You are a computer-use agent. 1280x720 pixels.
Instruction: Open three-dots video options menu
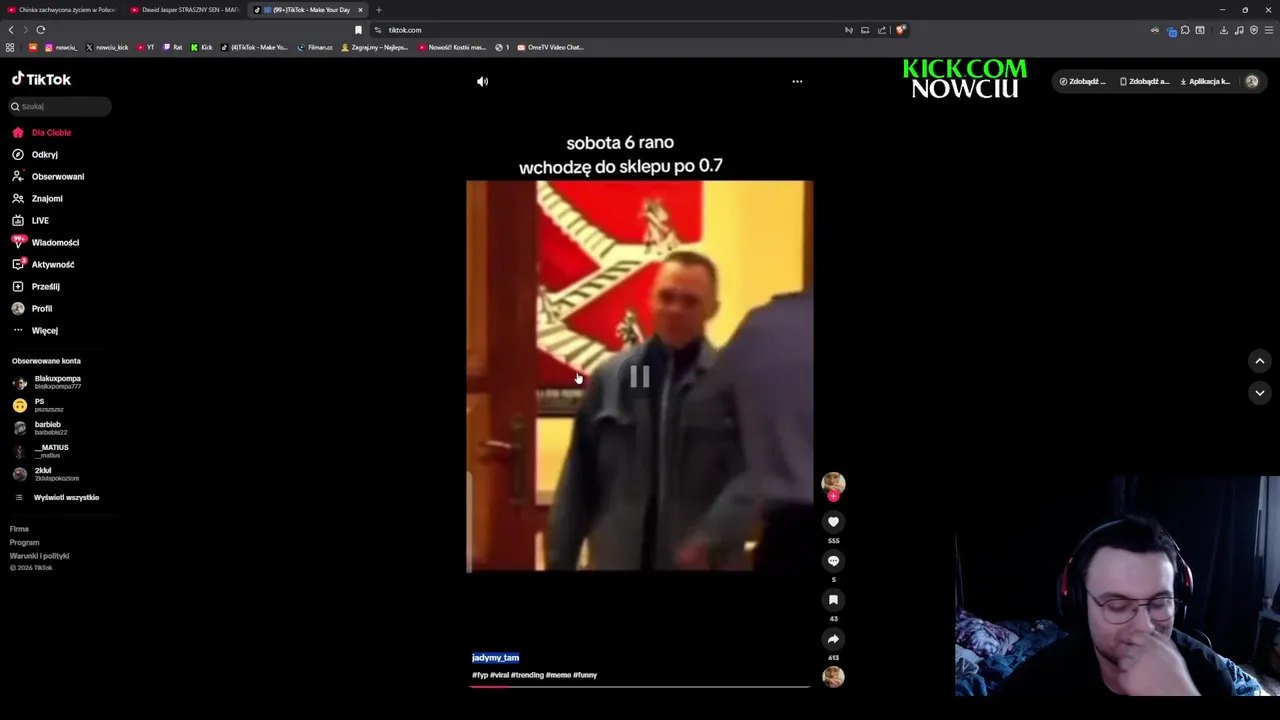click(797, 81)
